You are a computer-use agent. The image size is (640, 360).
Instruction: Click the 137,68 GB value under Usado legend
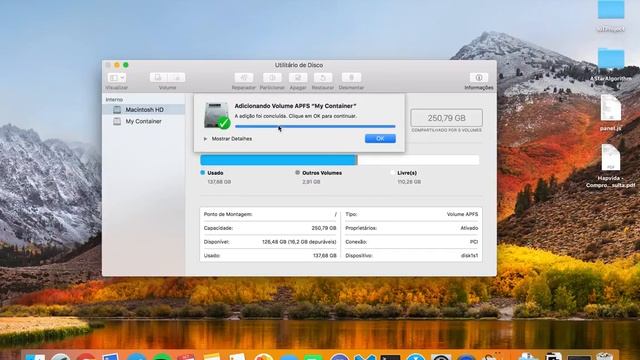click(219, 182)
